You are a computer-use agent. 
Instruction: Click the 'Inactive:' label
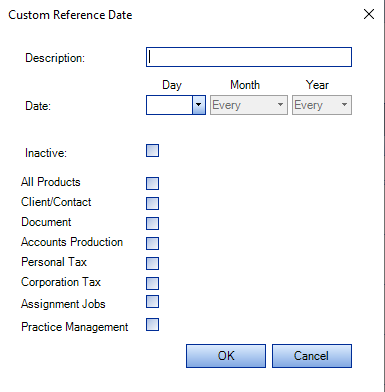[46, 153]
